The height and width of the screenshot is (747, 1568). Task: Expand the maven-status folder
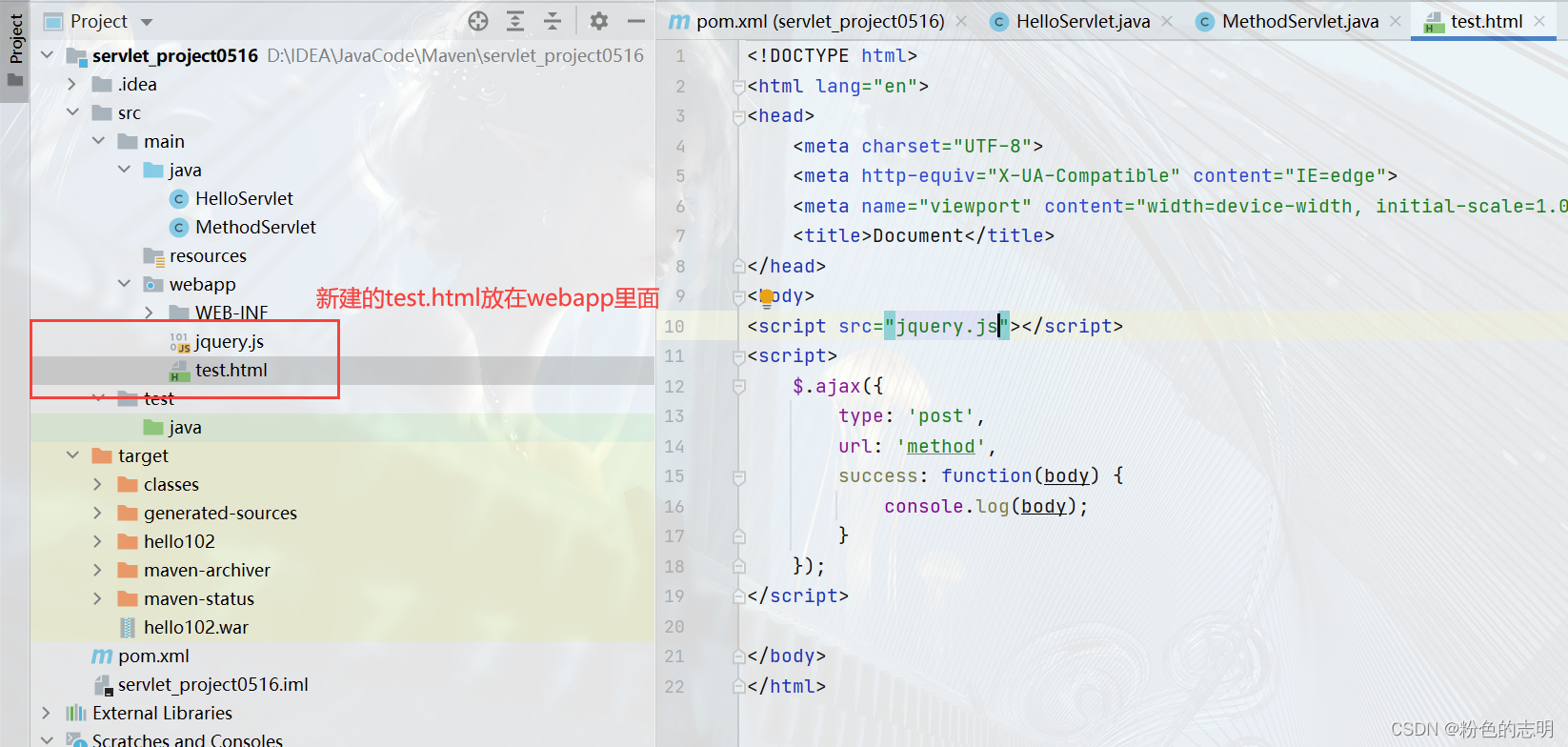click(x=98, y=598)
